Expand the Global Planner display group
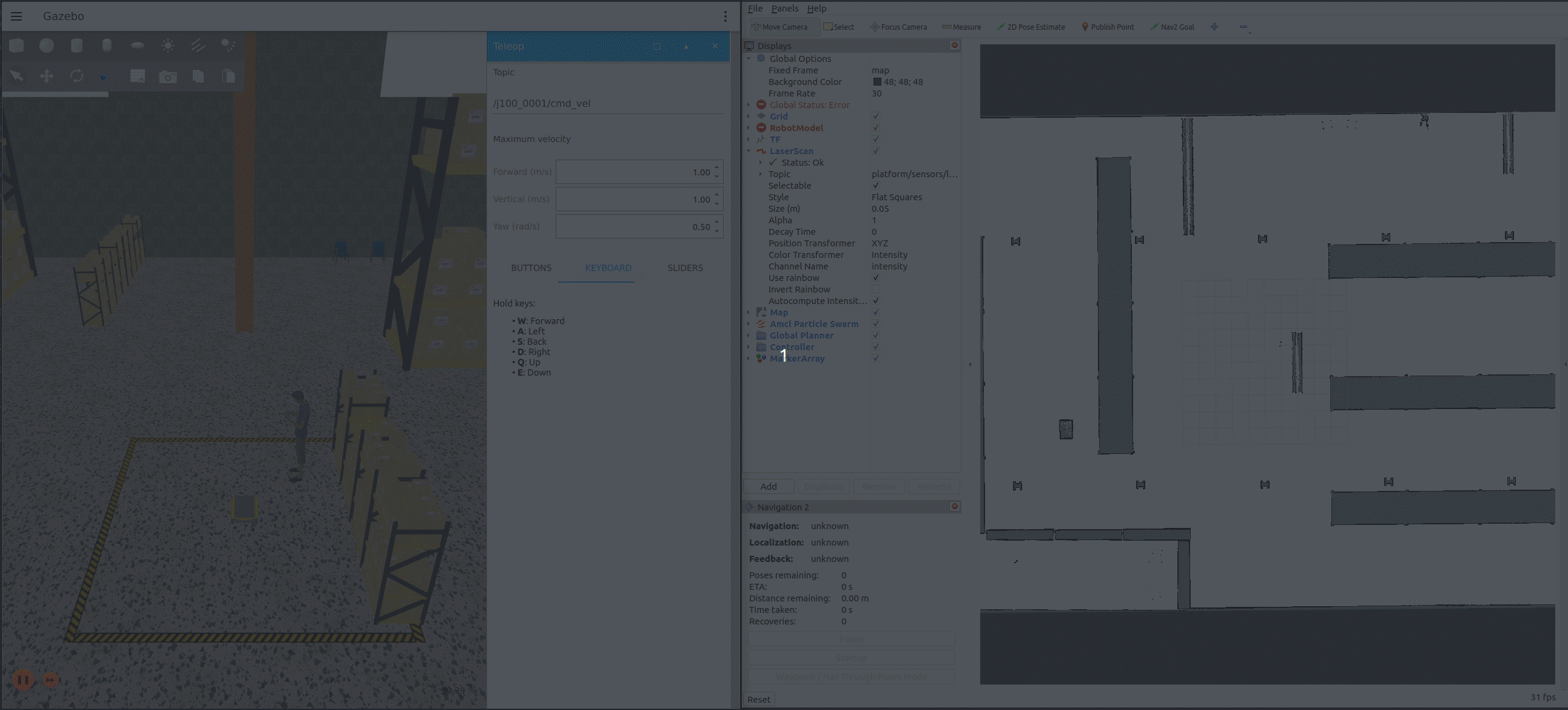This screenshot has height=710, width=1568. (749, 336)
